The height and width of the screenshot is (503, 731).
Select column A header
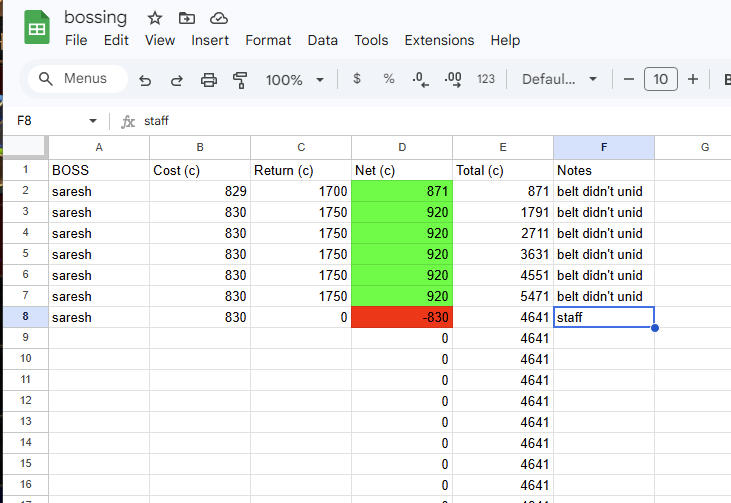pos(99,147)
